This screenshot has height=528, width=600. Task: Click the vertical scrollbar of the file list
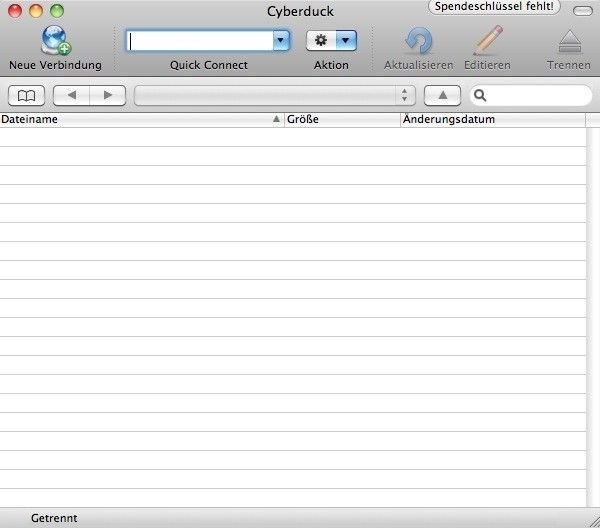pyautogui.click(x=593, y=318)
